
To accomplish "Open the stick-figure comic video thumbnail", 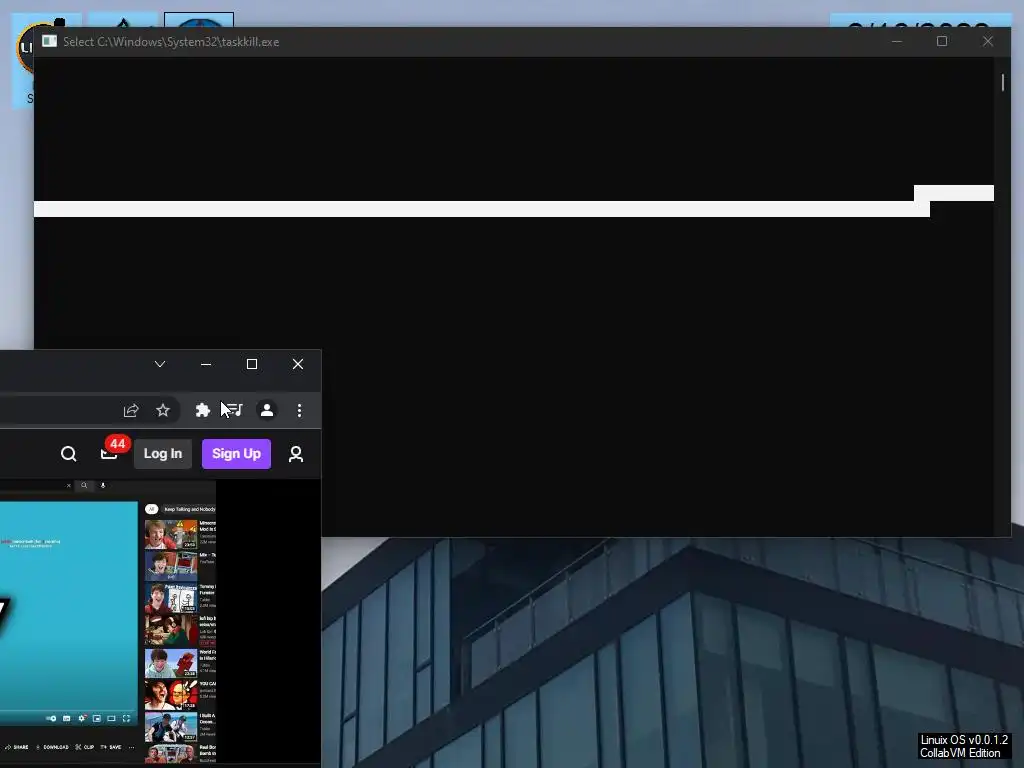I will click(x=171, y=598).
